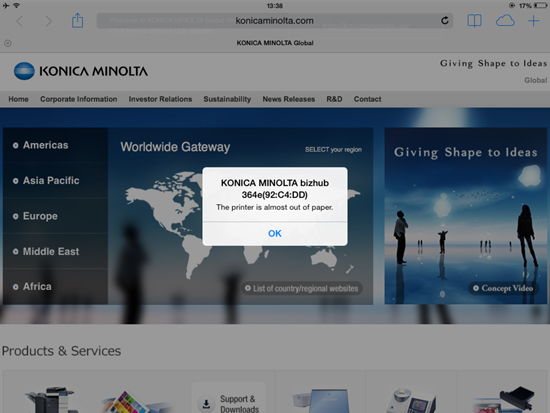The width and height of the screenshot is (550, 413).
Task: Open the Contact menu item
Action: [367, 99]
